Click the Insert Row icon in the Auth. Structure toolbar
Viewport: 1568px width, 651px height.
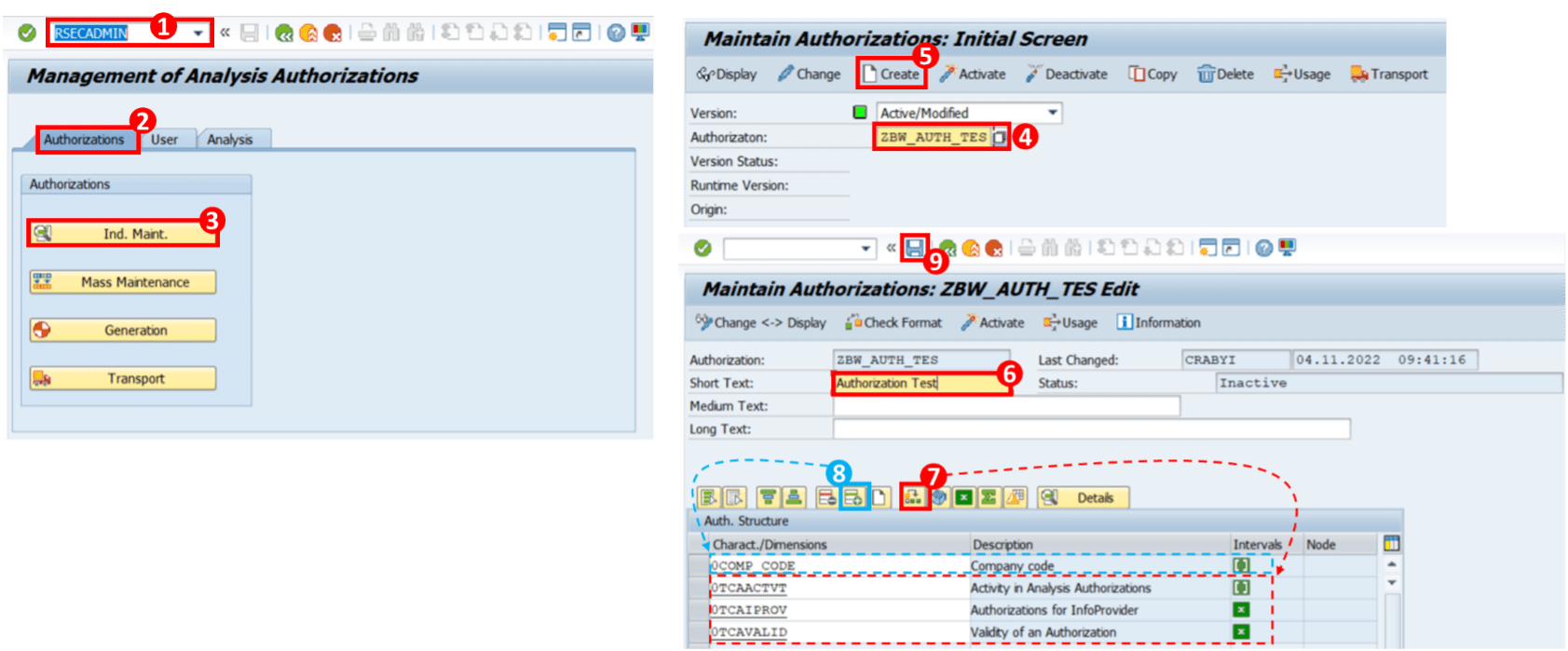[x=853, y=497]
